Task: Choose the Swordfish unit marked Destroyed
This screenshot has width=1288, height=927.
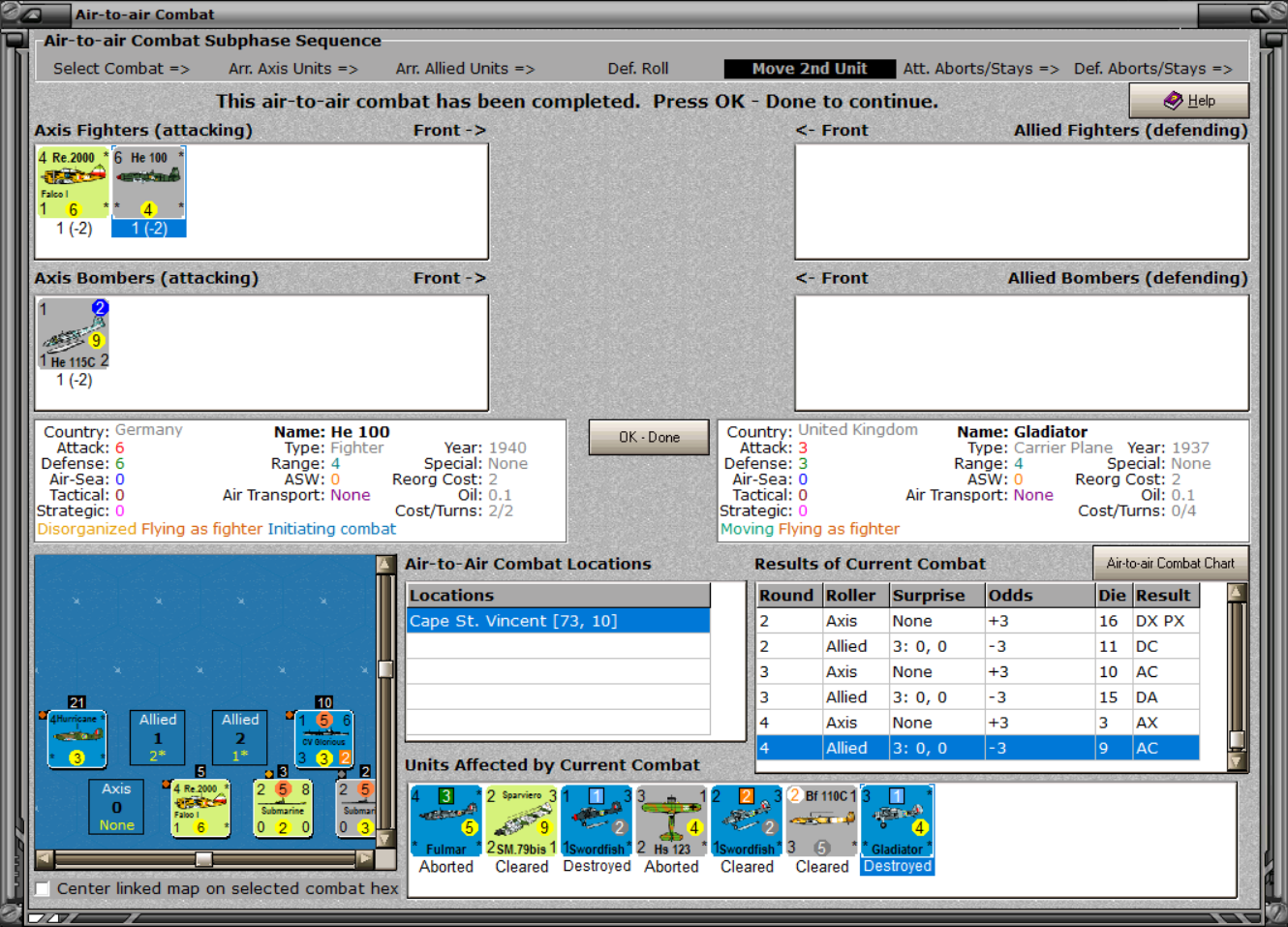Action: tap(597, 820)
